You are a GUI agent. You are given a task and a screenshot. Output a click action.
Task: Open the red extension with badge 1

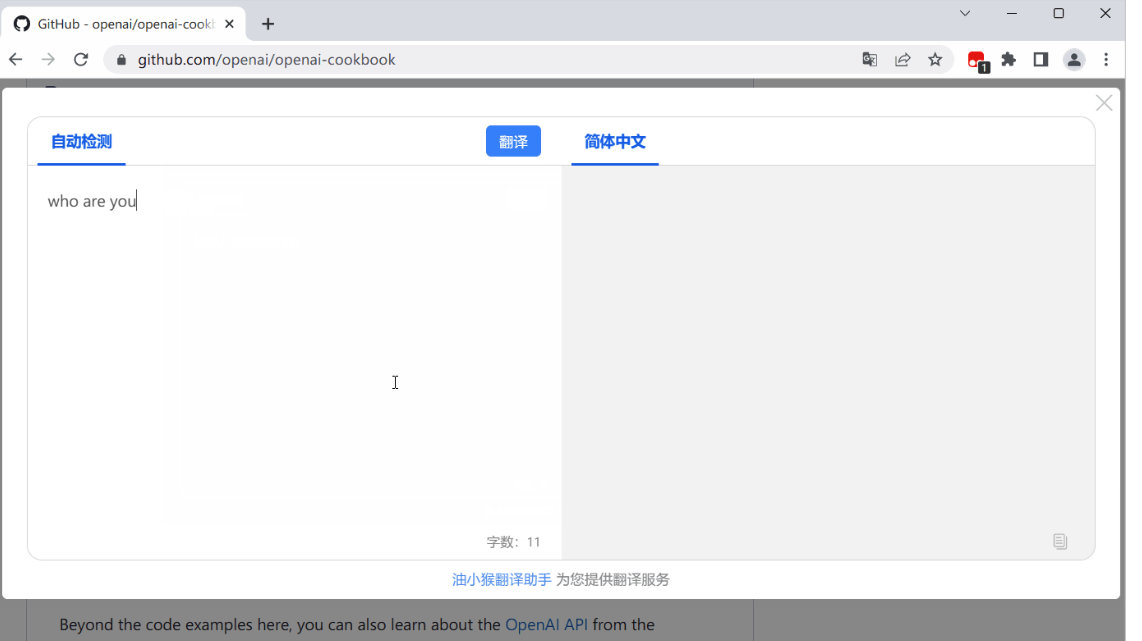coord(976,60)
